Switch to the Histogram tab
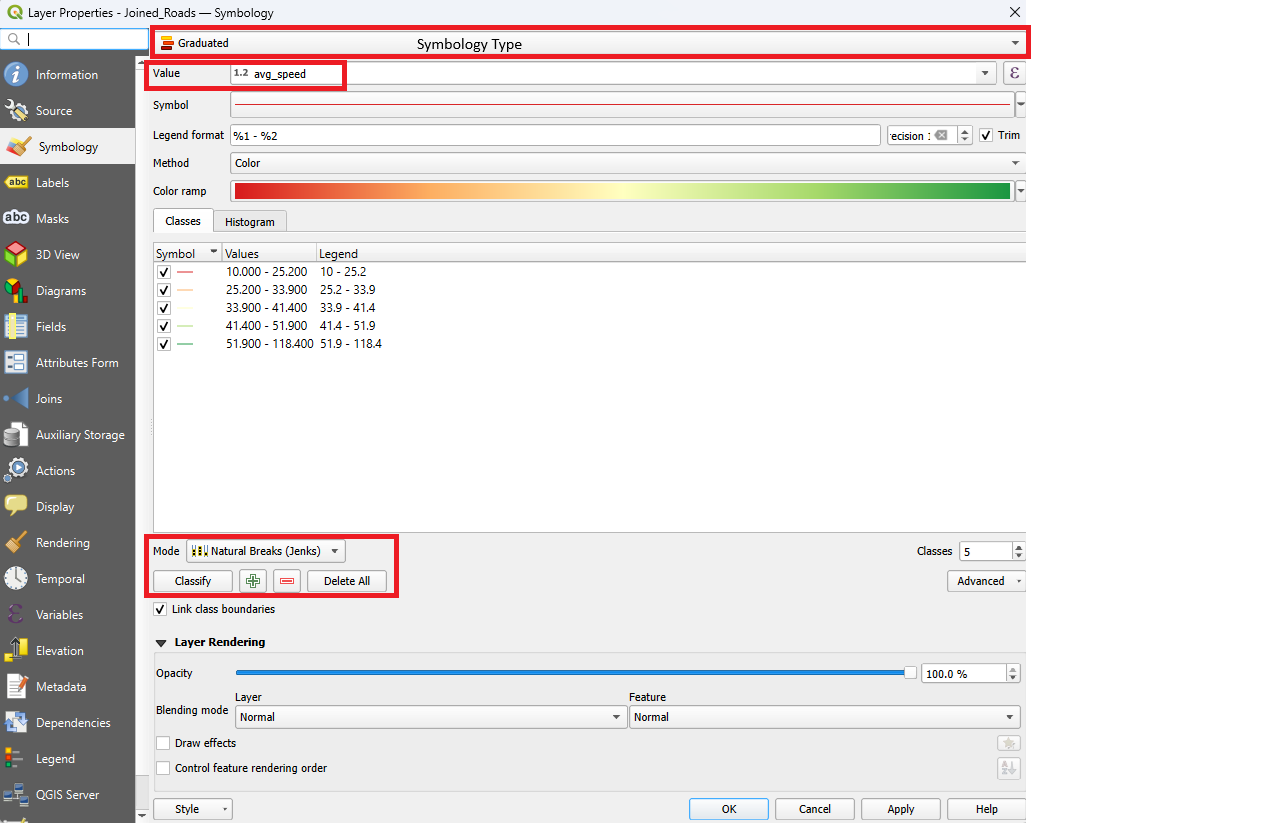Screen dimensions: 1281x823 point(250,222)
